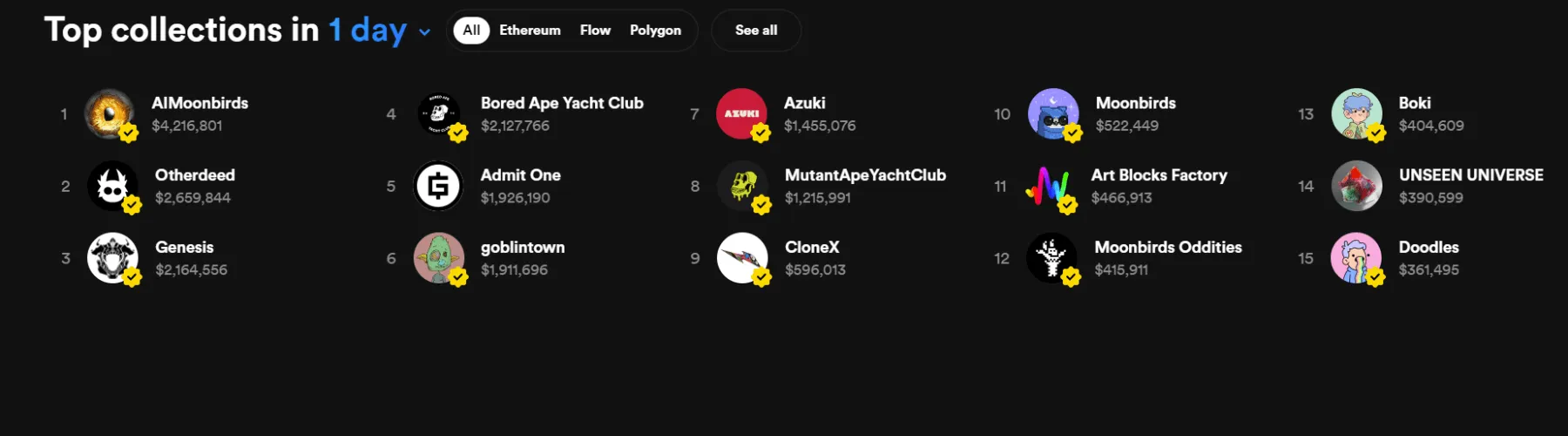
Task: Open the red Azuki collection logo
Action: [x=741, y=113]
